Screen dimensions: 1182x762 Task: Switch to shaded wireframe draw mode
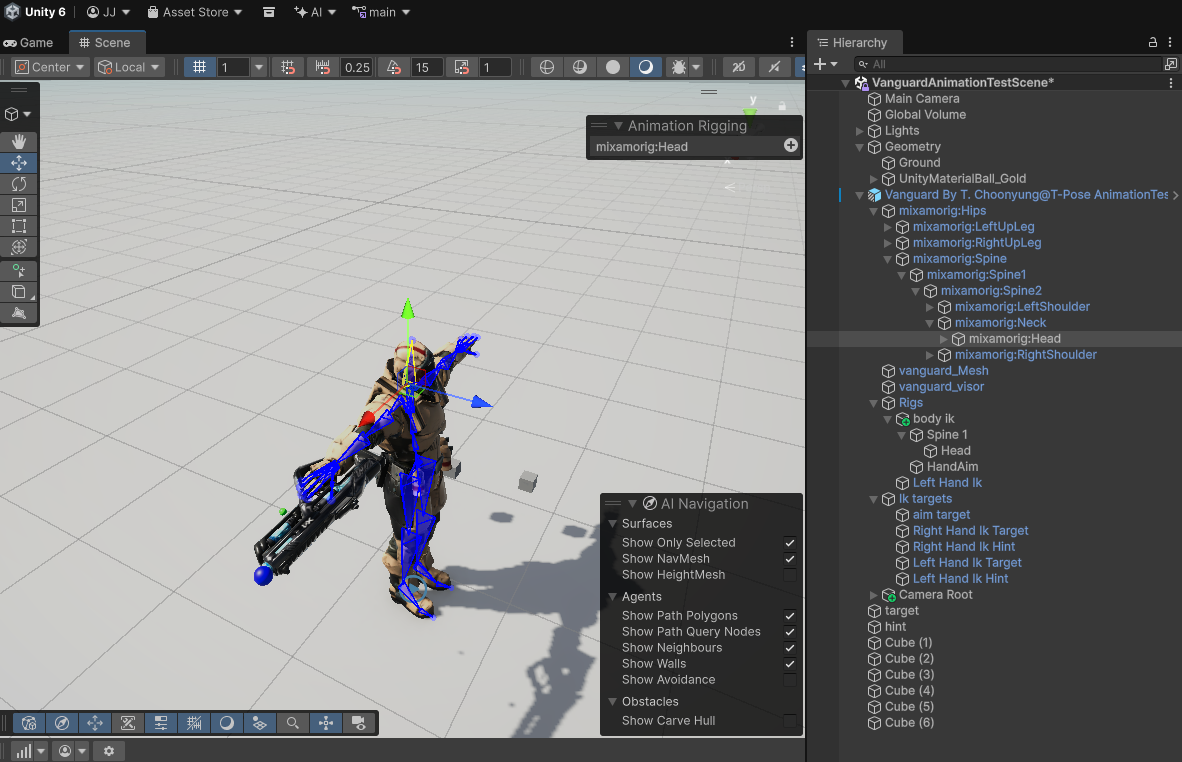[x=580, y=67]
